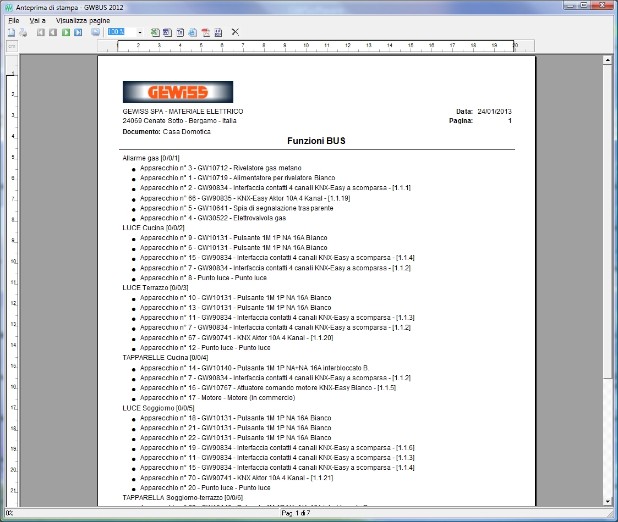Click '24069 Cenate Sotto - Bergamo - Italia'

179,121
